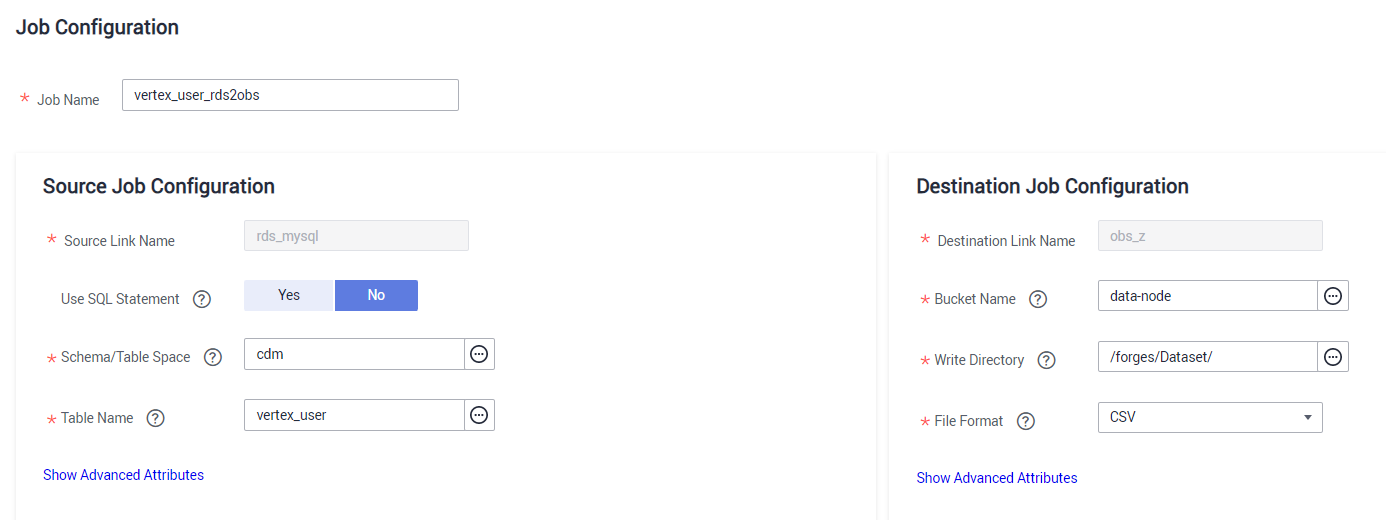Screen dimensions: 1386x520
Task: Browse buckets via the data-node ellipsis icon
Action: pos(1333,296)
